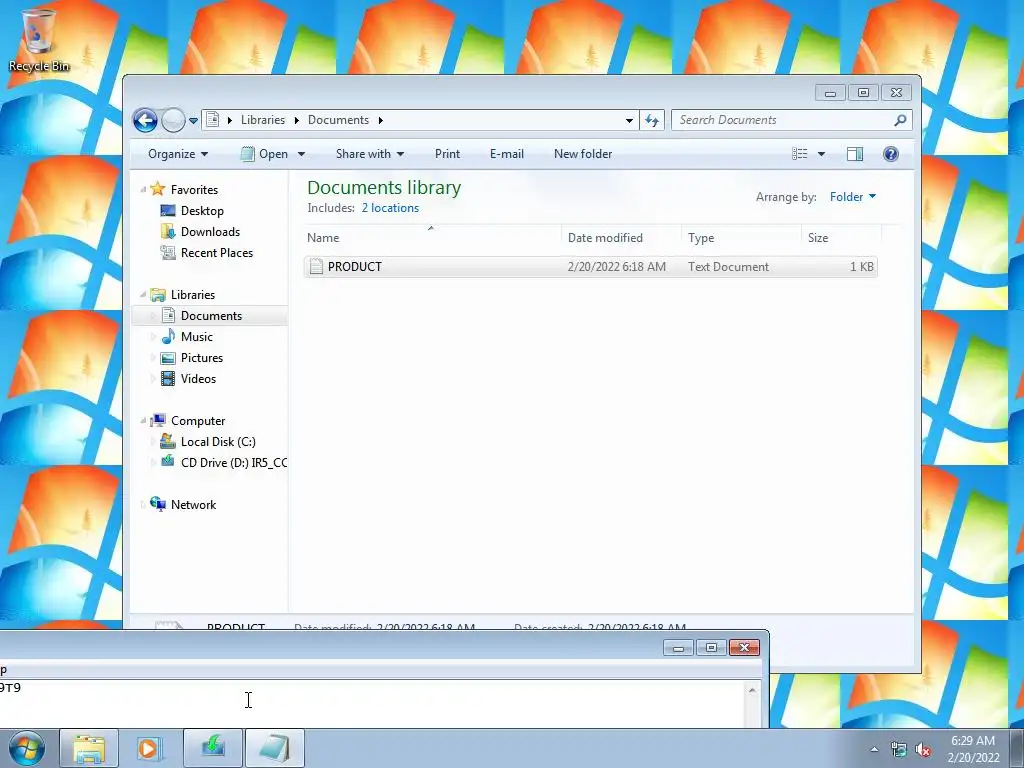Click the library icon in address bar
The height and width of the screenshot is (768, 1024).
(x=212, y=120)
